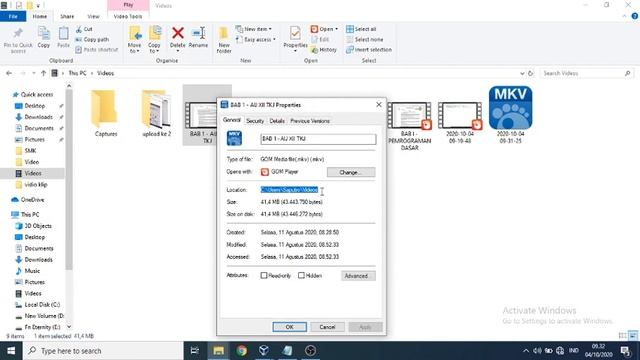This screenshot has width=640, height=360.
Task: Click Select all in ribbon
Action: tap(361, 29)
